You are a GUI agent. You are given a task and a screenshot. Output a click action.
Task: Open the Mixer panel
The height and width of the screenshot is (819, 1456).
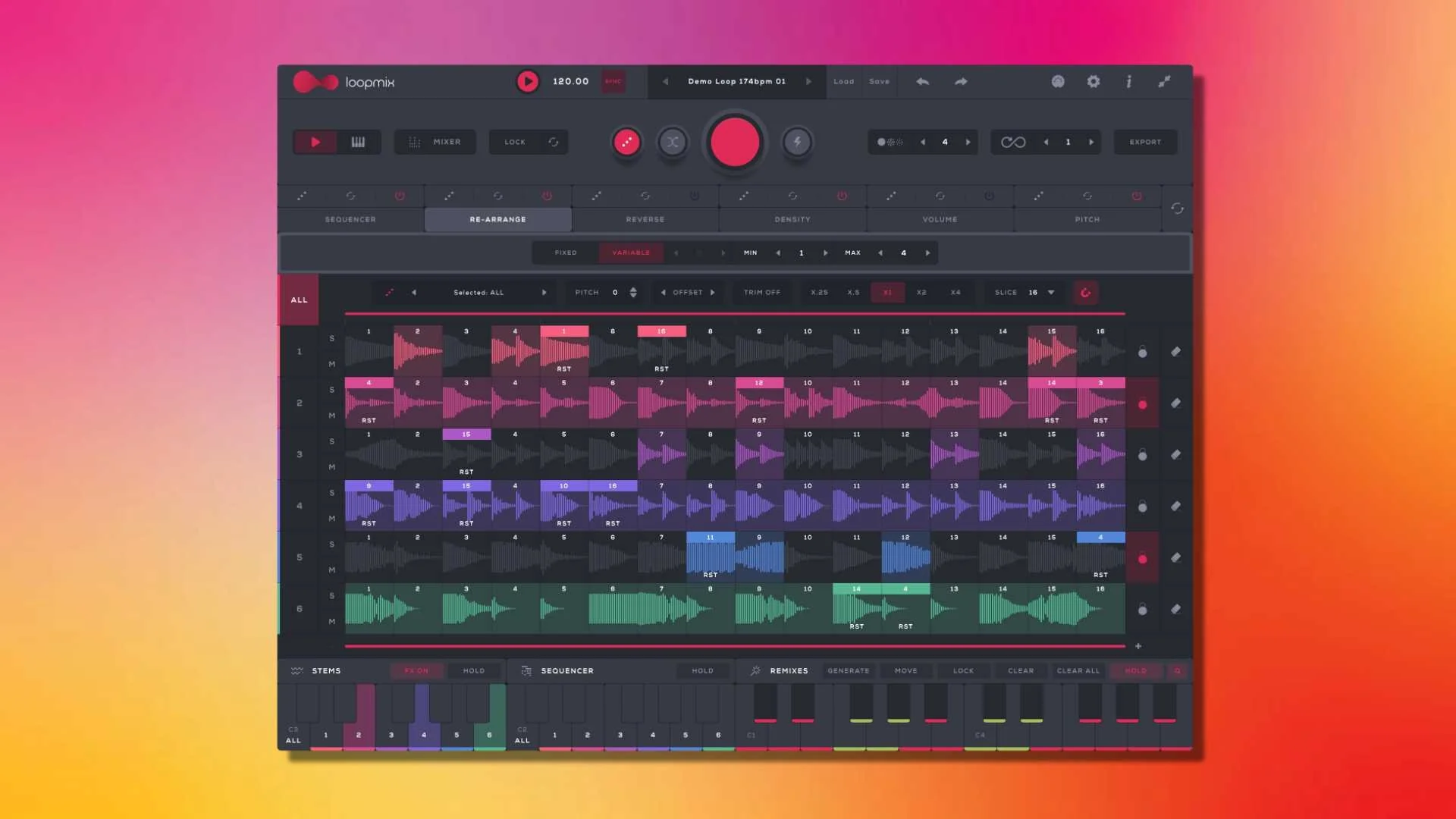(435, 142)
